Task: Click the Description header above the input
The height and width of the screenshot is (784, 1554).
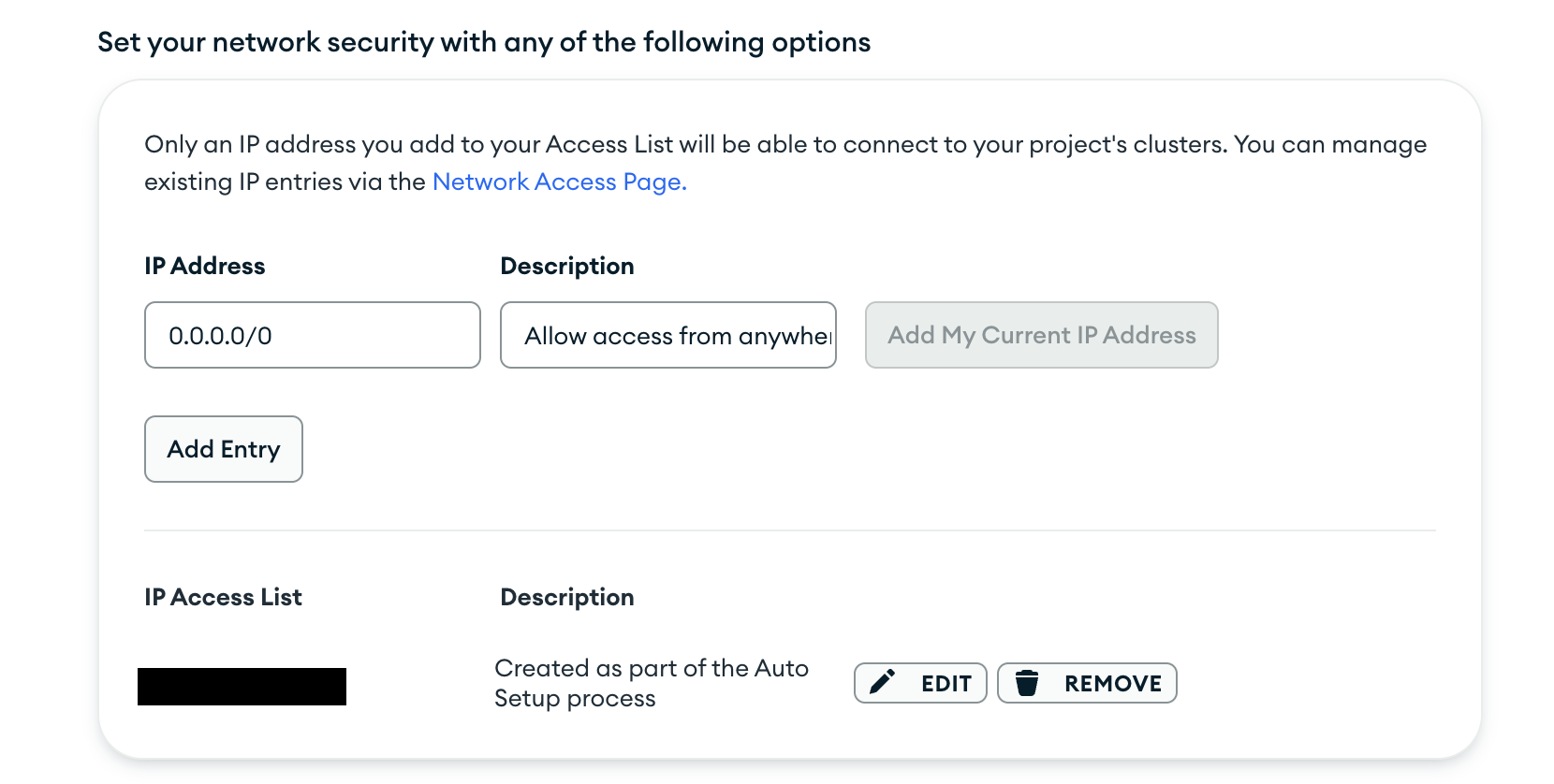Action: (x=567, y=266)
